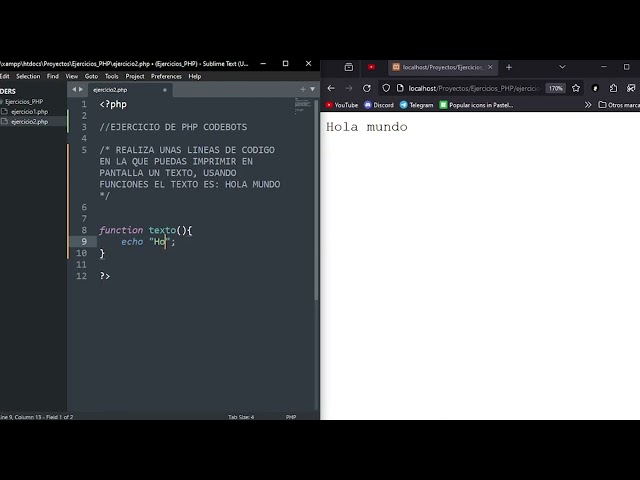Reload the localhost page
Image resolution: width=640 pixels, height=480 pixels.
tap(367, 88)
